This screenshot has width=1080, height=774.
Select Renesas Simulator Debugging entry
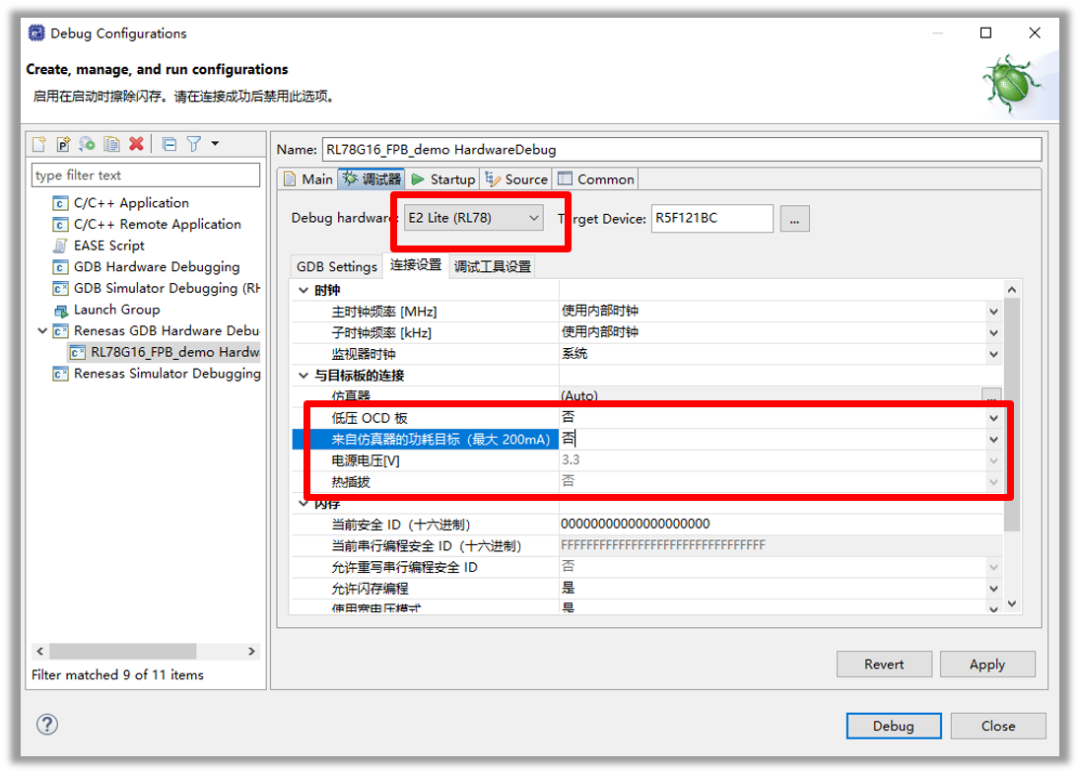point(167,374)
